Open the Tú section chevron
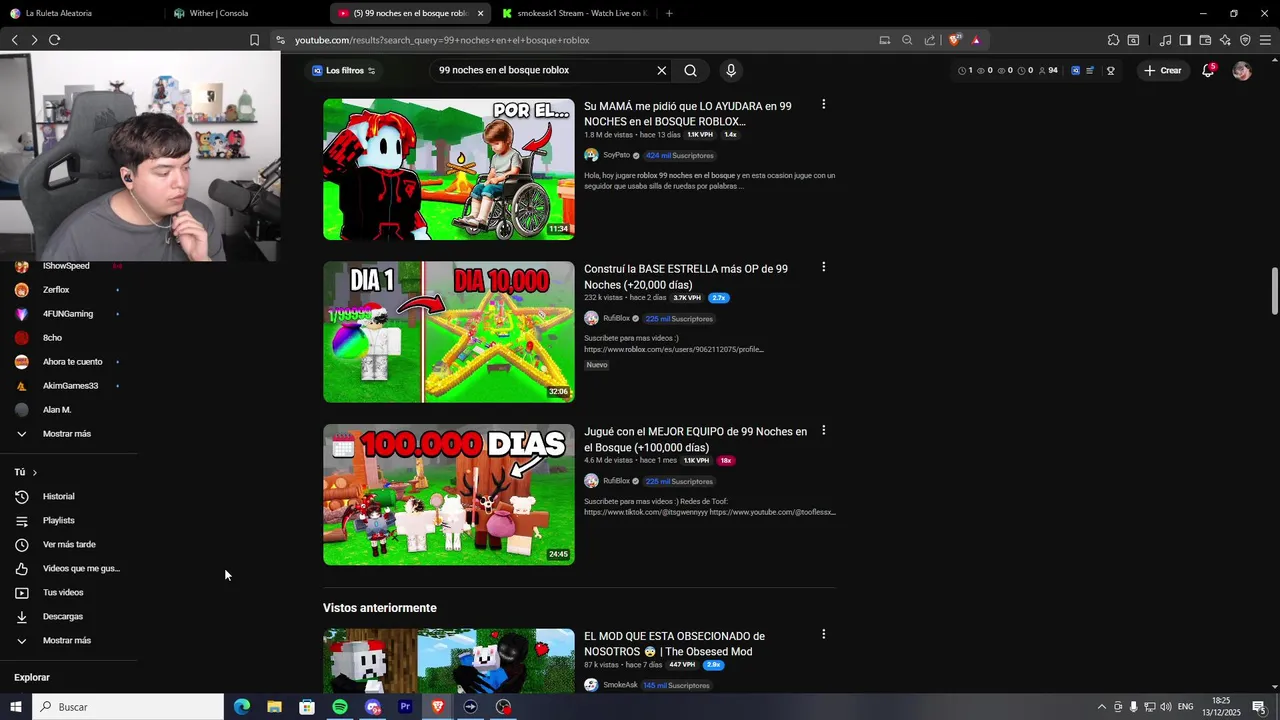This screenshot has height=720, width=1280. click(34, 472)
